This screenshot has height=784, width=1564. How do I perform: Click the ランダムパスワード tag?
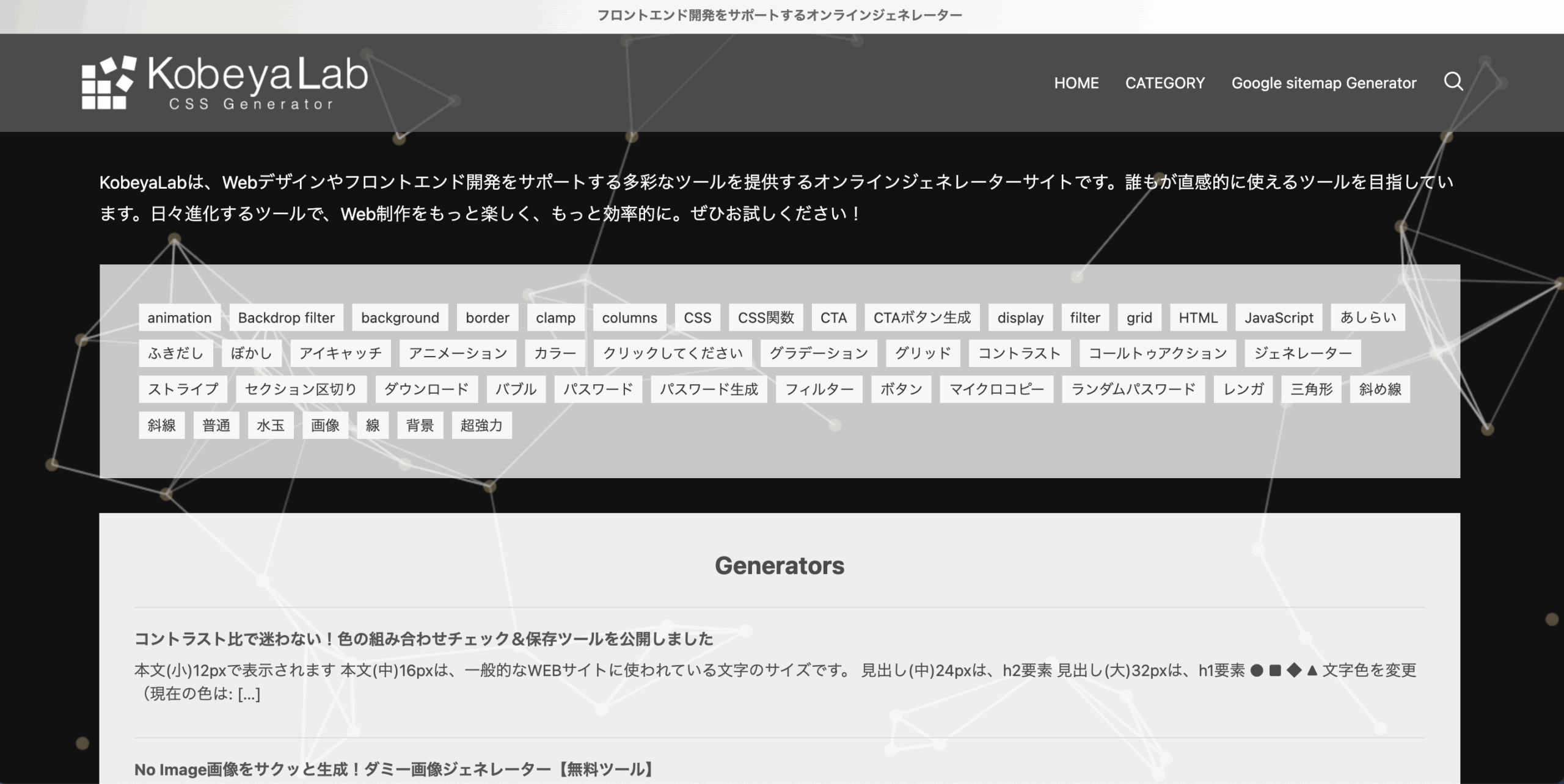point(1133,389)
